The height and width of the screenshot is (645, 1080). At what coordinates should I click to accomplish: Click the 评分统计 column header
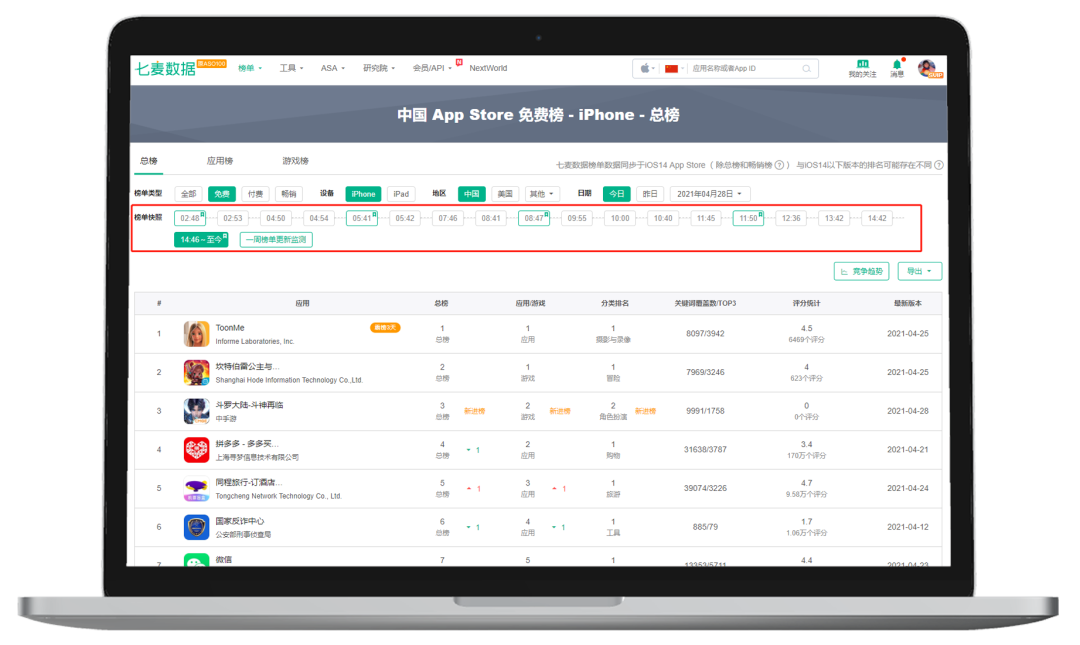pos(807,304)
